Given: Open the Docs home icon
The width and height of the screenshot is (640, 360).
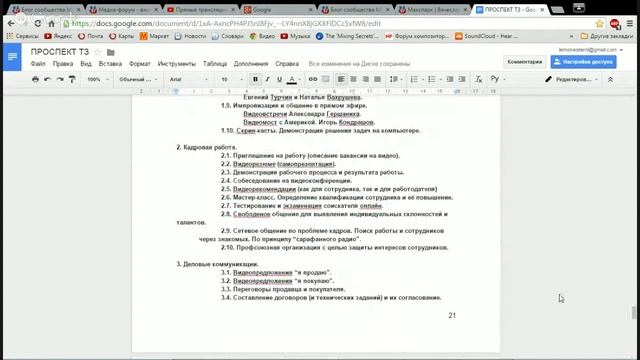Looking at the screenshot, I should coord(12,57).
